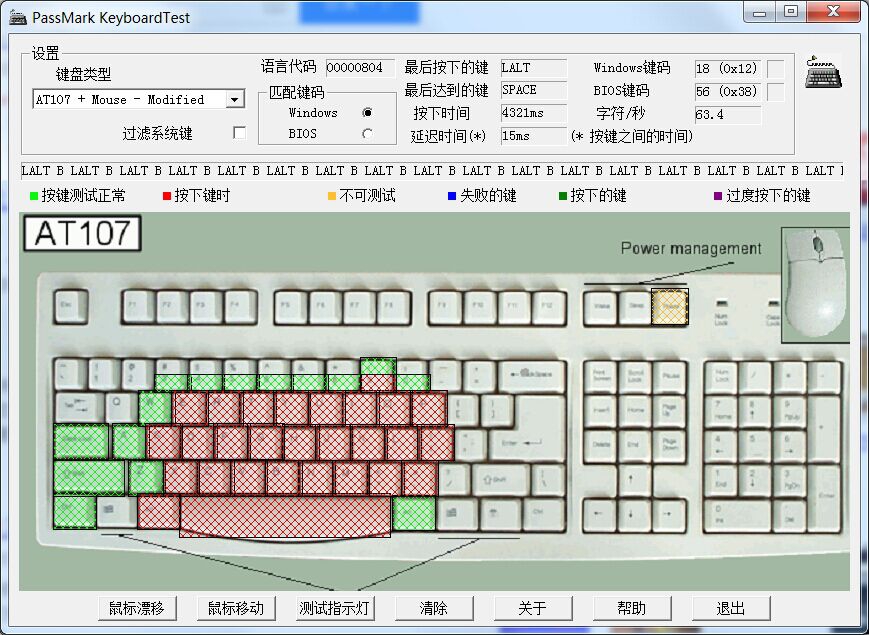Click the bright green 按键测试正常 legend swatch
The width and height of the screenshot is (869, 635).
click(x=34, y=196)
